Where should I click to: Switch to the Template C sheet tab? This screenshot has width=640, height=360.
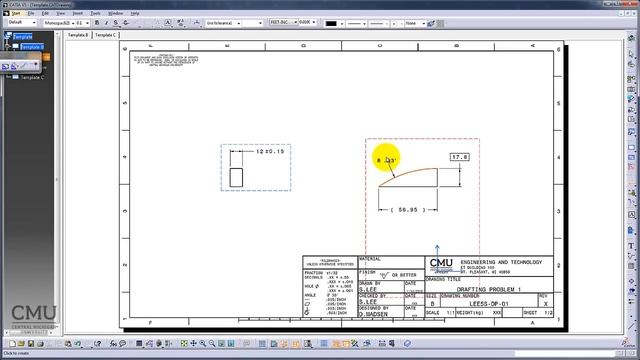click(106, 35)
